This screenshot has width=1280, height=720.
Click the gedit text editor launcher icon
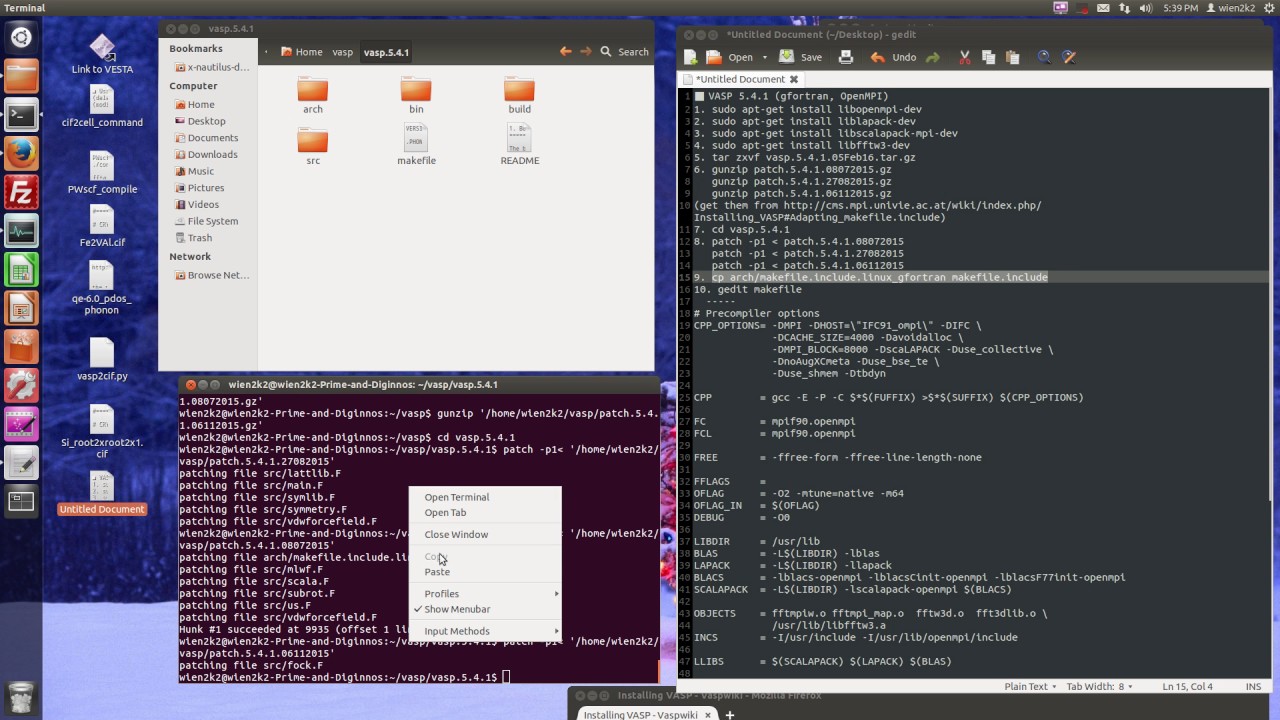coord(21,462)
